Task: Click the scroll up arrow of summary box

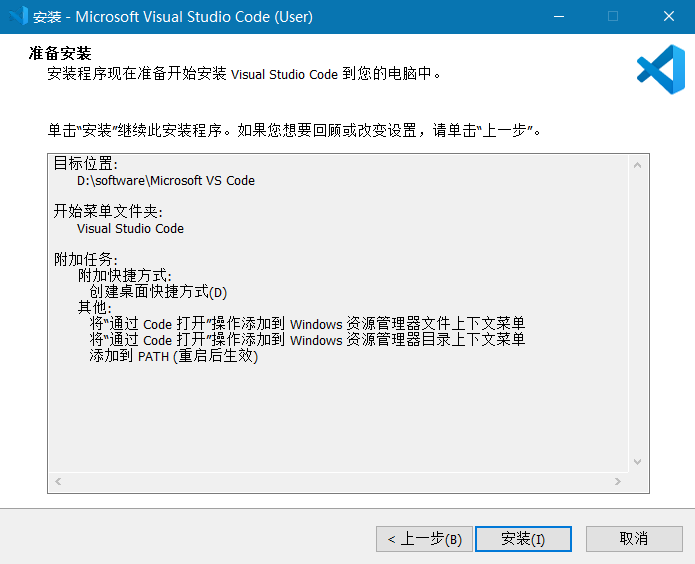Action: (x=637, y=165)
